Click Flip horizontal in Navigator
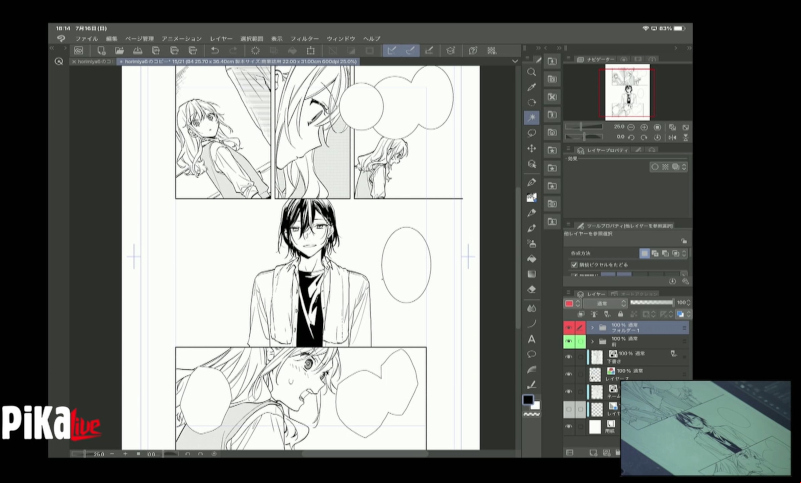 point(672,137)
